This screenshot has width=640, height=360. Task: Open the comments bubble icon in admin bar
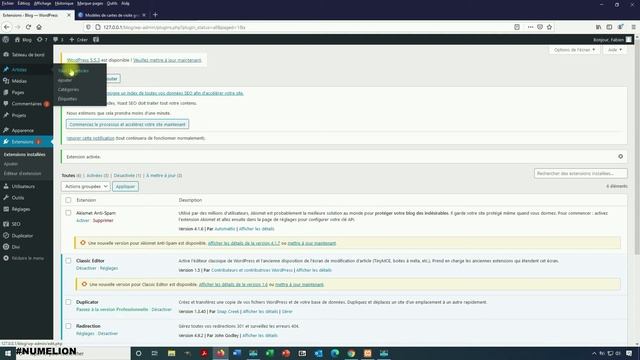click(58, 40)
